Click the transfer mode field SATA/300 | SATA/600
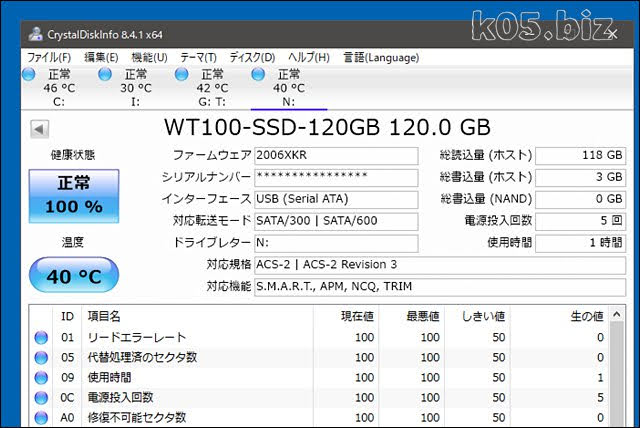 tap(336, 221)
